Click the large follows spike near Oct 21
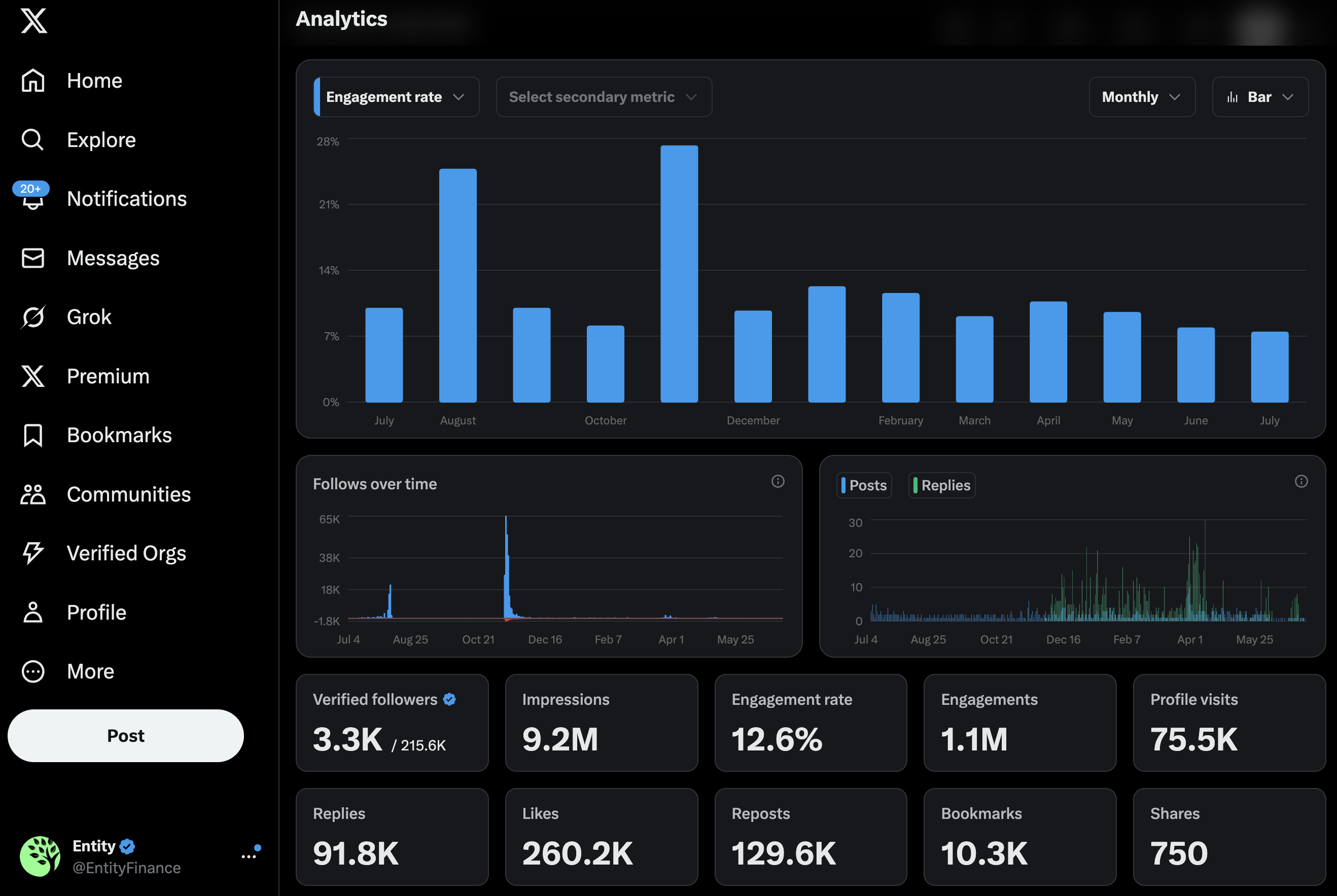The image size is (1337, 896). pos(507,567)
